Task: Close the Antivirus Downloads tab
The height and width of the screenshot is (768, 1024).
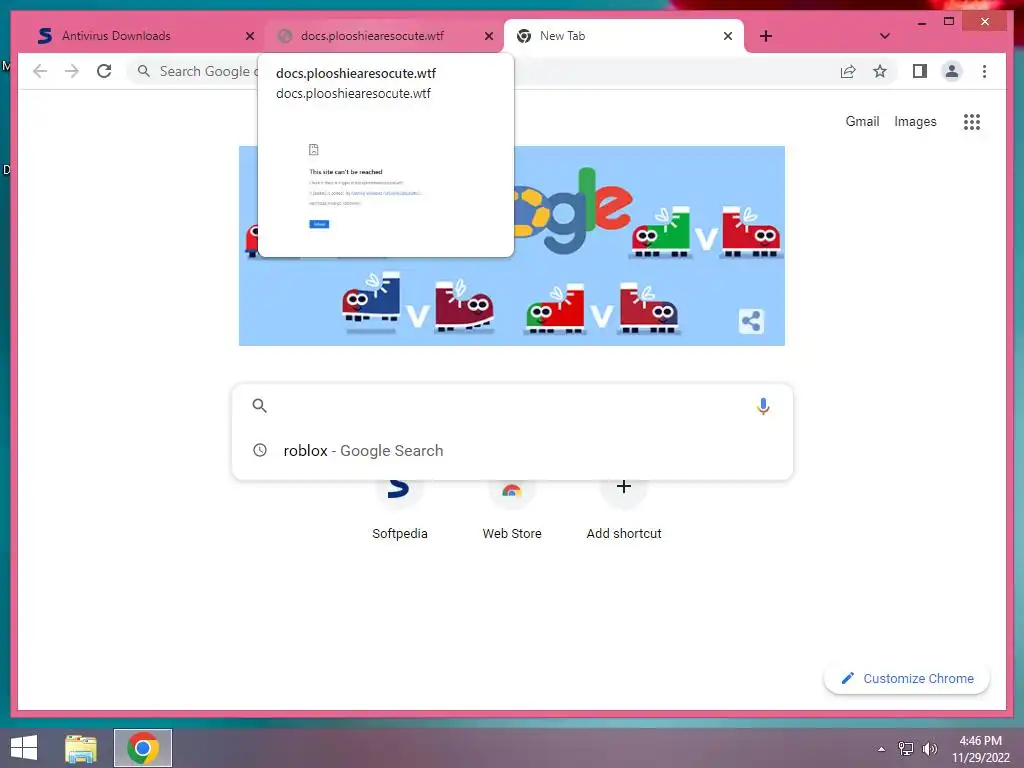Action: click(249, 36)
